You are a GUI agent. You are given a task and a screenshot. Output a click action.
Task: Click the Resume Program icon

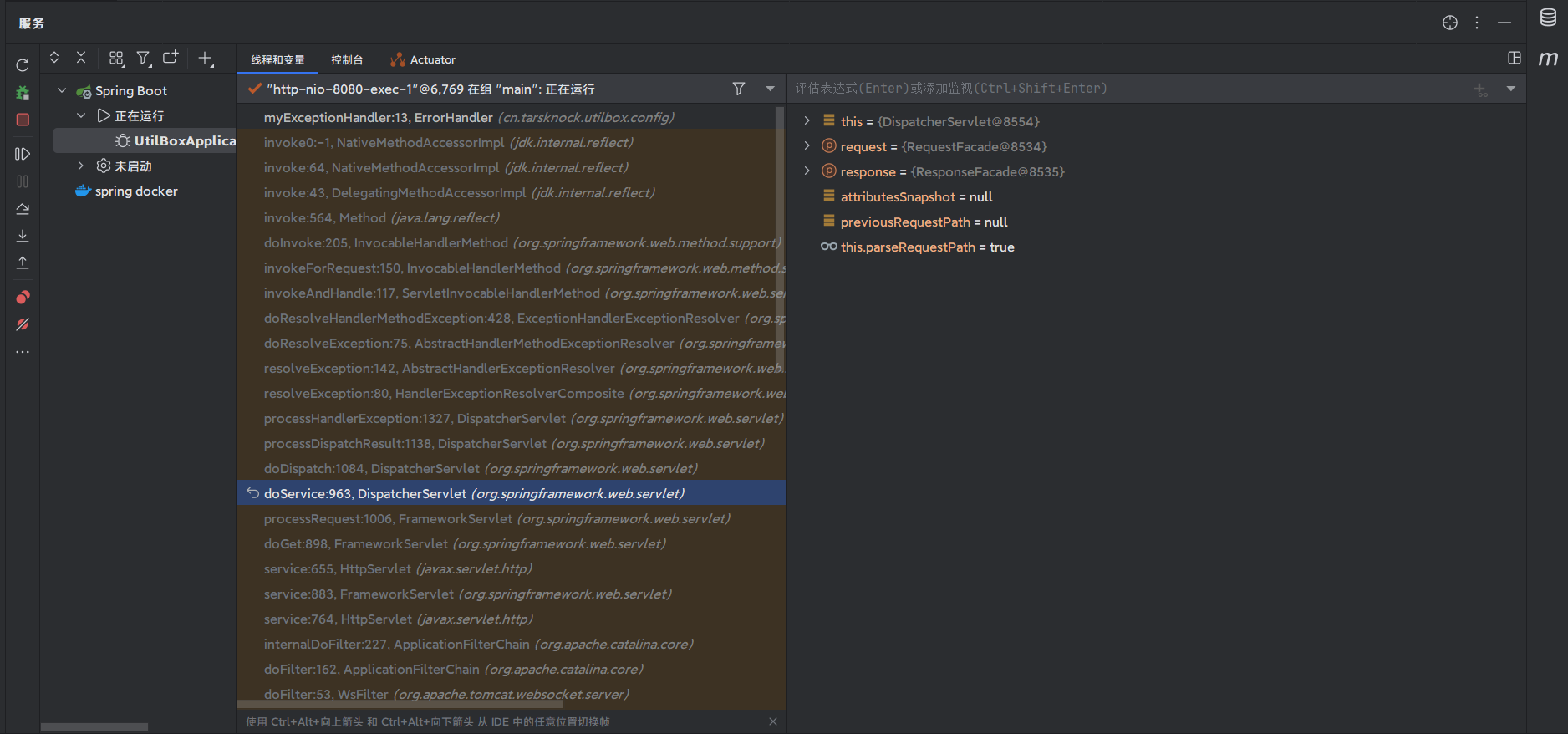(23, 154)
